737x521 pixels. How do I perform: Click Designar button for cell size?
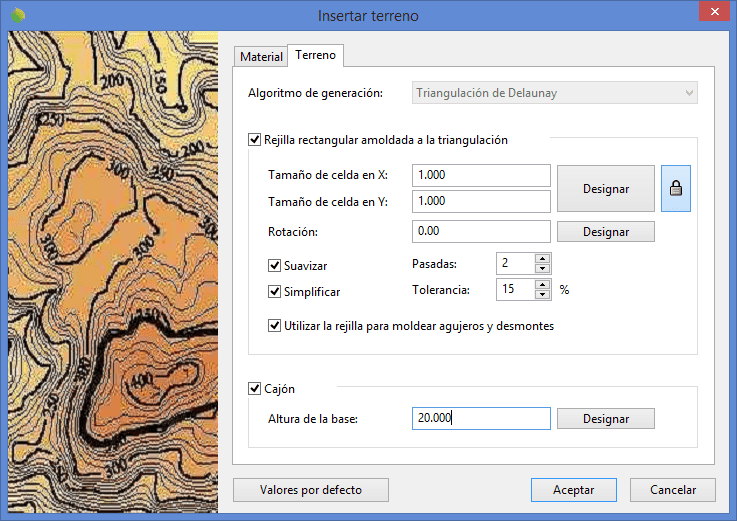click(606, 189)
